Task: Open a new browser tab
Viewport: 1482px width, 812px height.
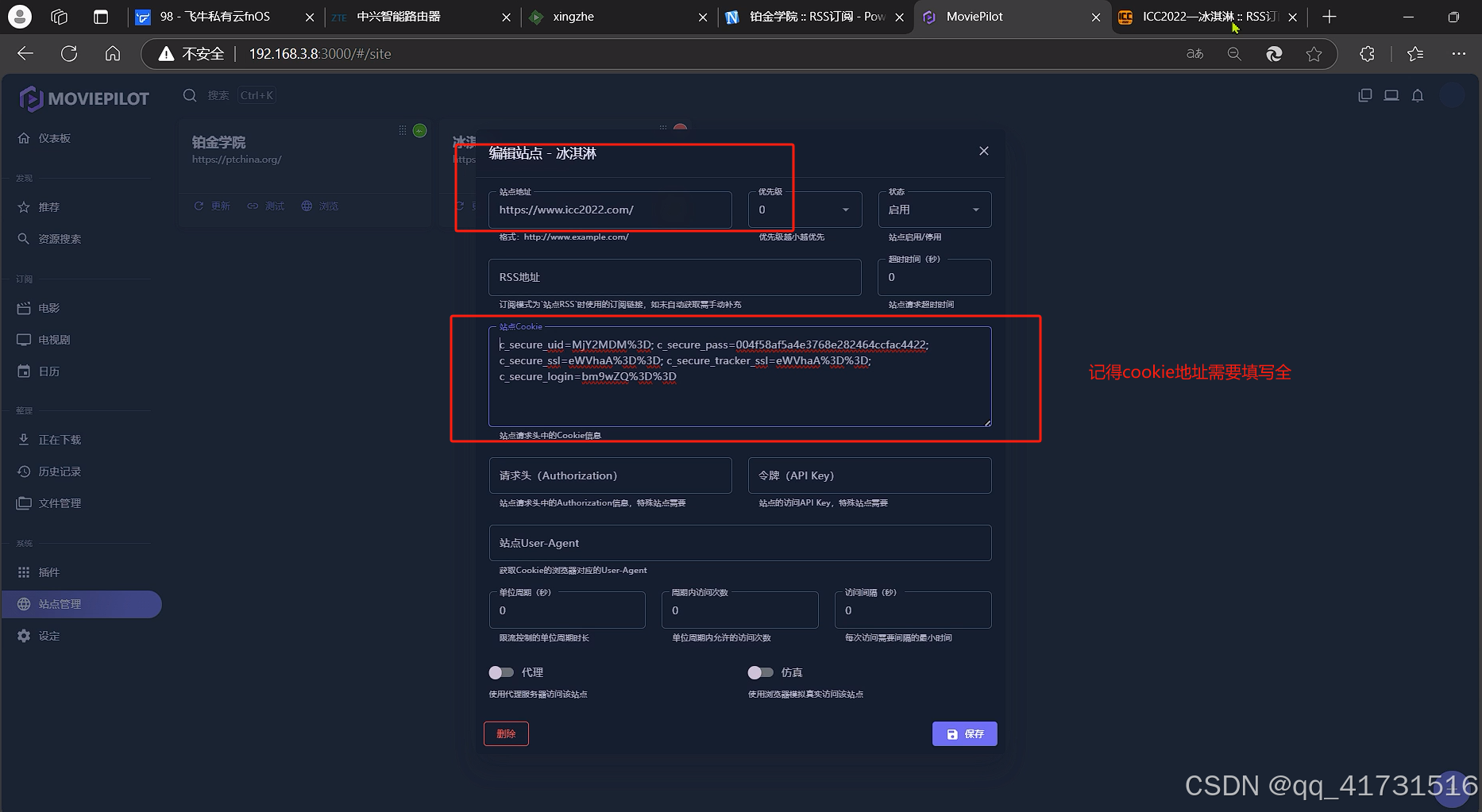Action: coord(1330,17)
